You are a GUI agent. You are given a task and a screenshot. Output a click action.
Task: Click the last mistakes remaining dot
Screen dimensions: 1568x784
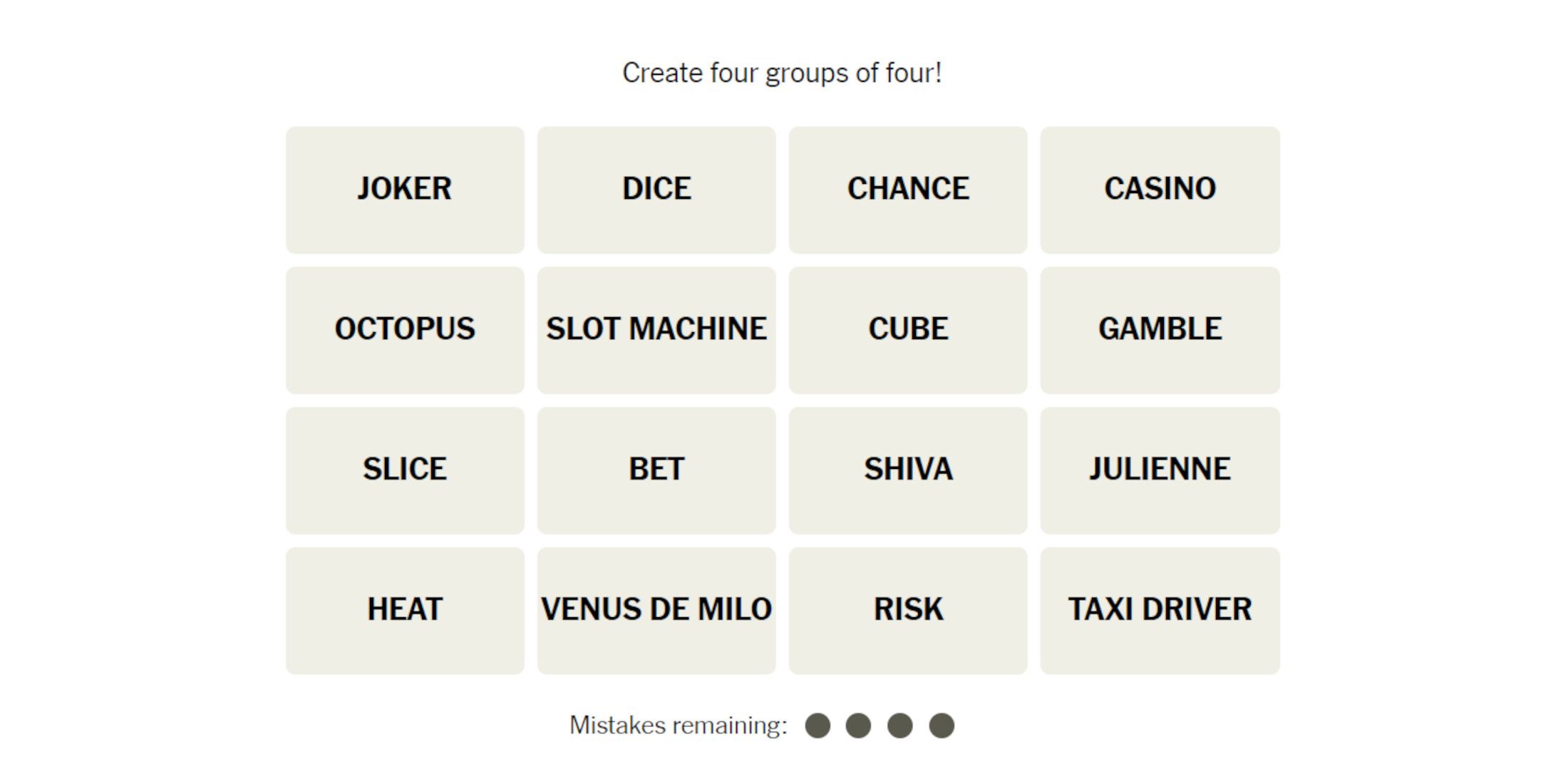tap(942, 726)
